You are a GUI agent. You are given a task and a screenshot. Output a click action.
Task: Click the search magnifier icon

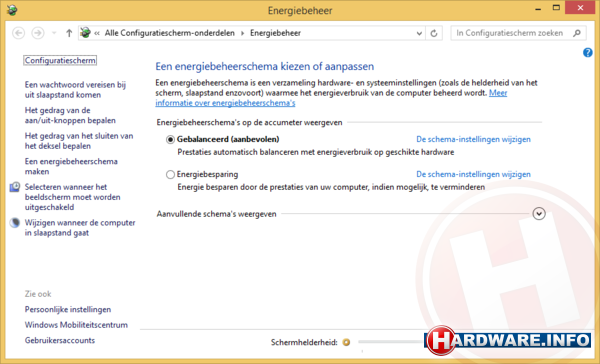coord(577,33)
